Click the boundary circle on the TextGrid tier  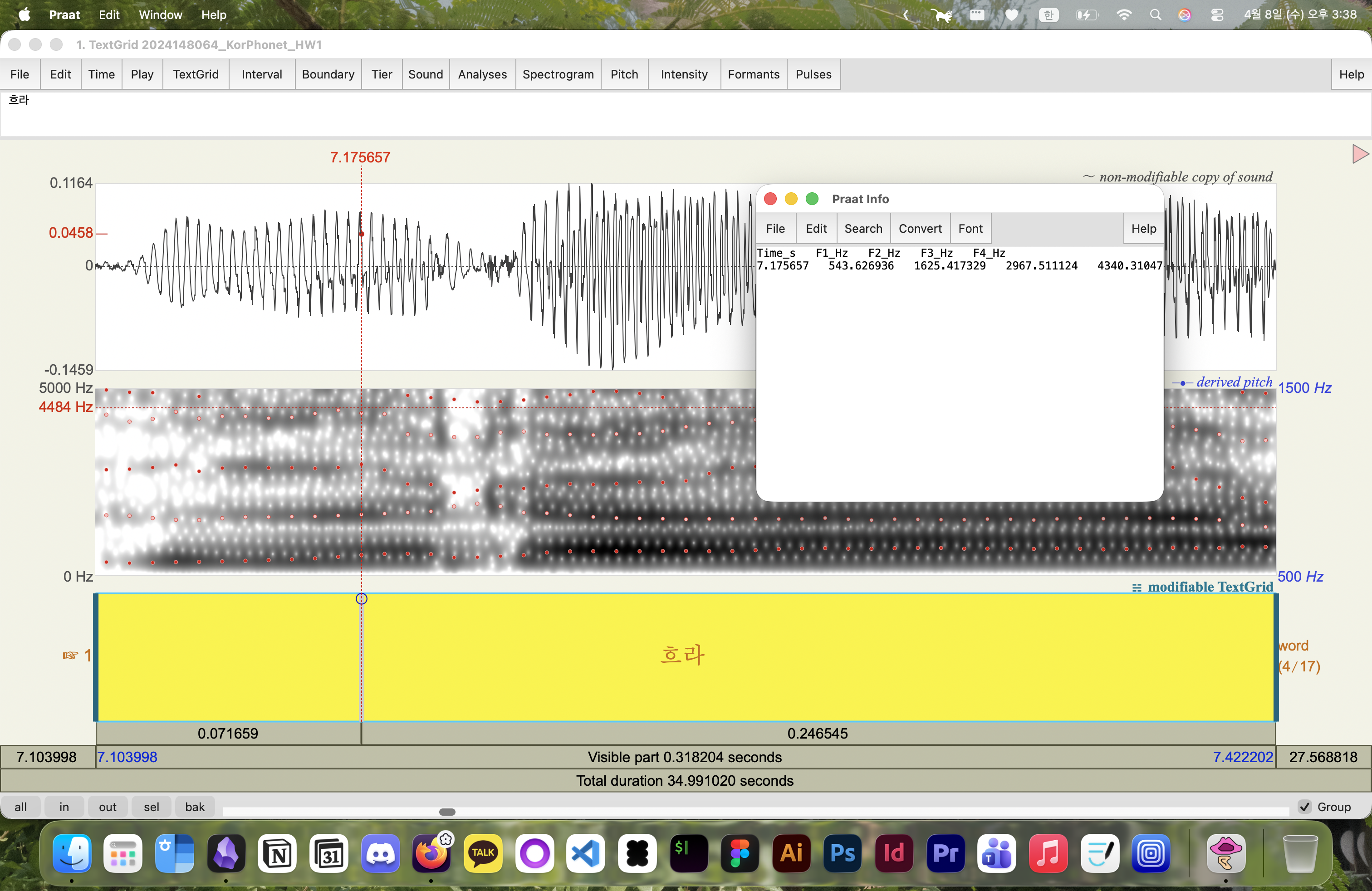tap(362, 599)
